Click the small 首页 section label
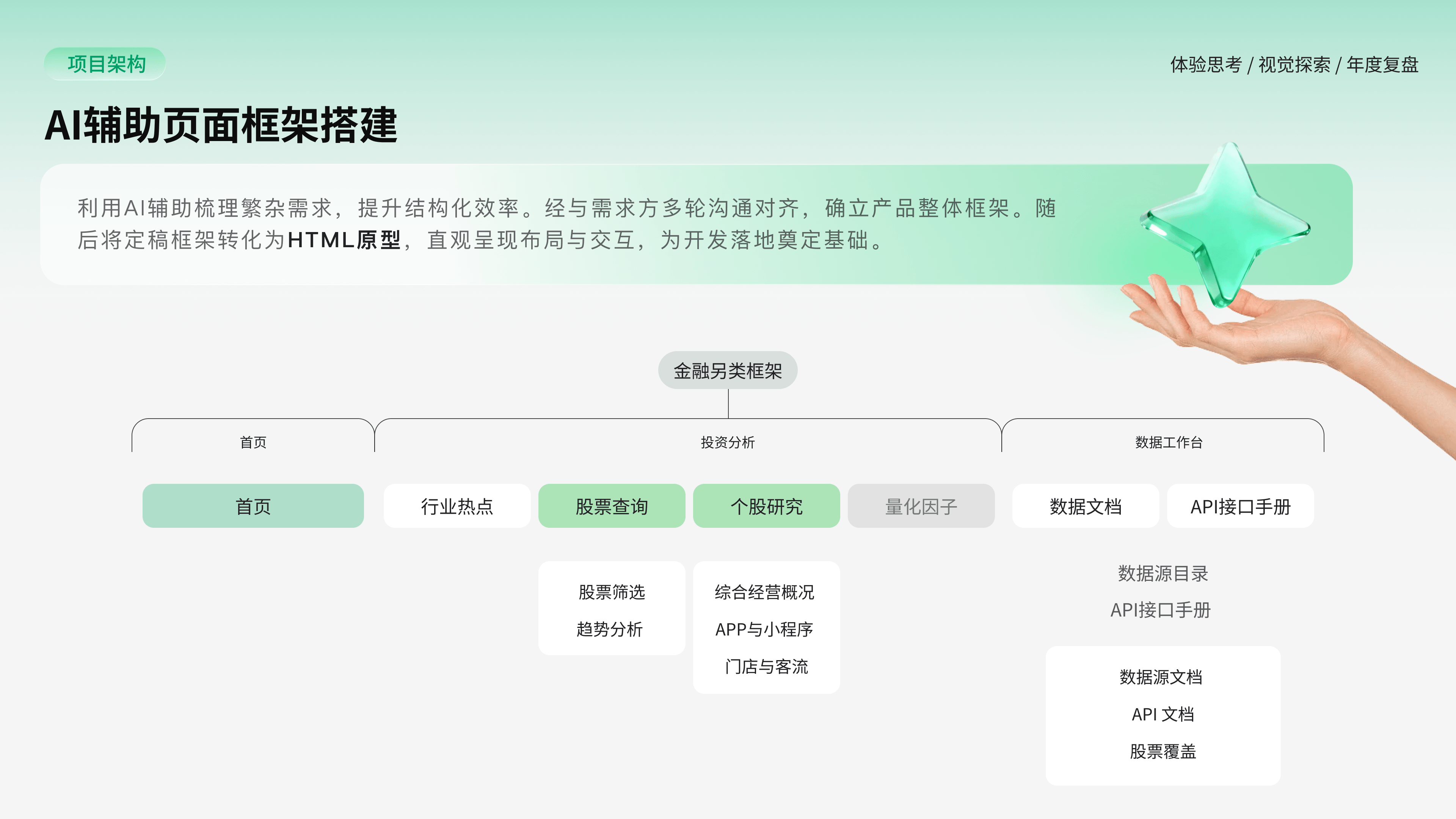Image resolution: width=1456 pixels, height=819 pixels. click(253, 442)
